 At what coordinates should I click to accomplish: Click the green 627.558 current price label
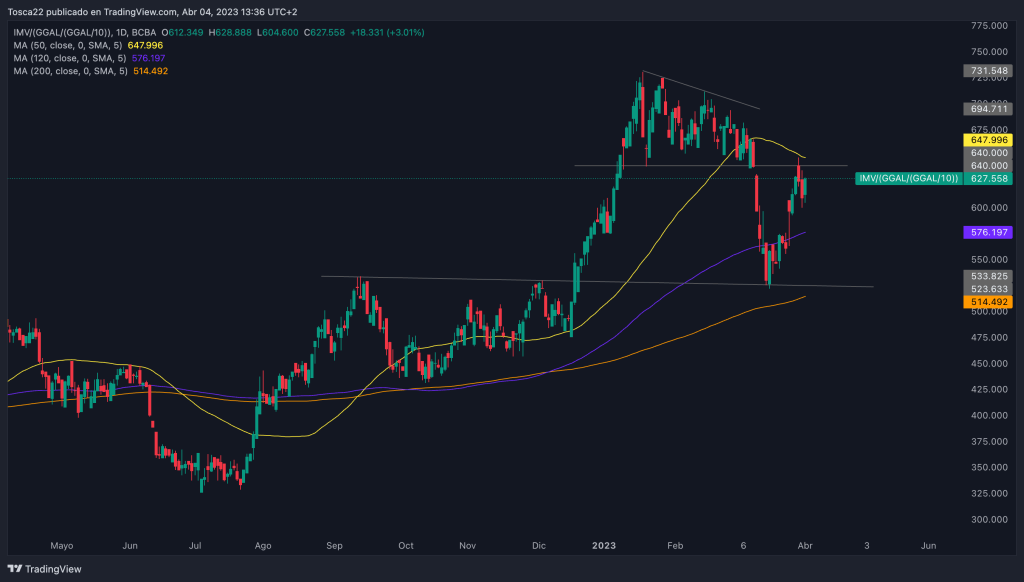click(x=985, y=179)
